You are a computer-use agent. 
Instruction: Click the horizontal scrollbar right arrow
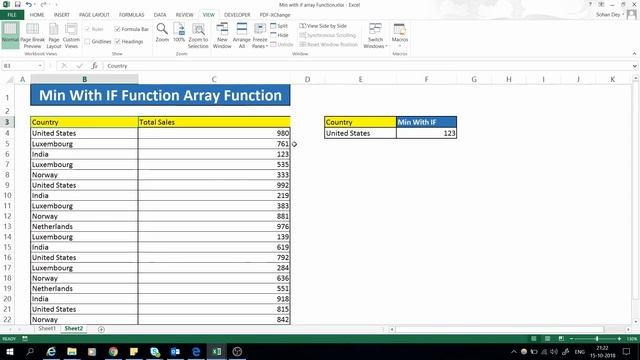[x=628, y=329]
